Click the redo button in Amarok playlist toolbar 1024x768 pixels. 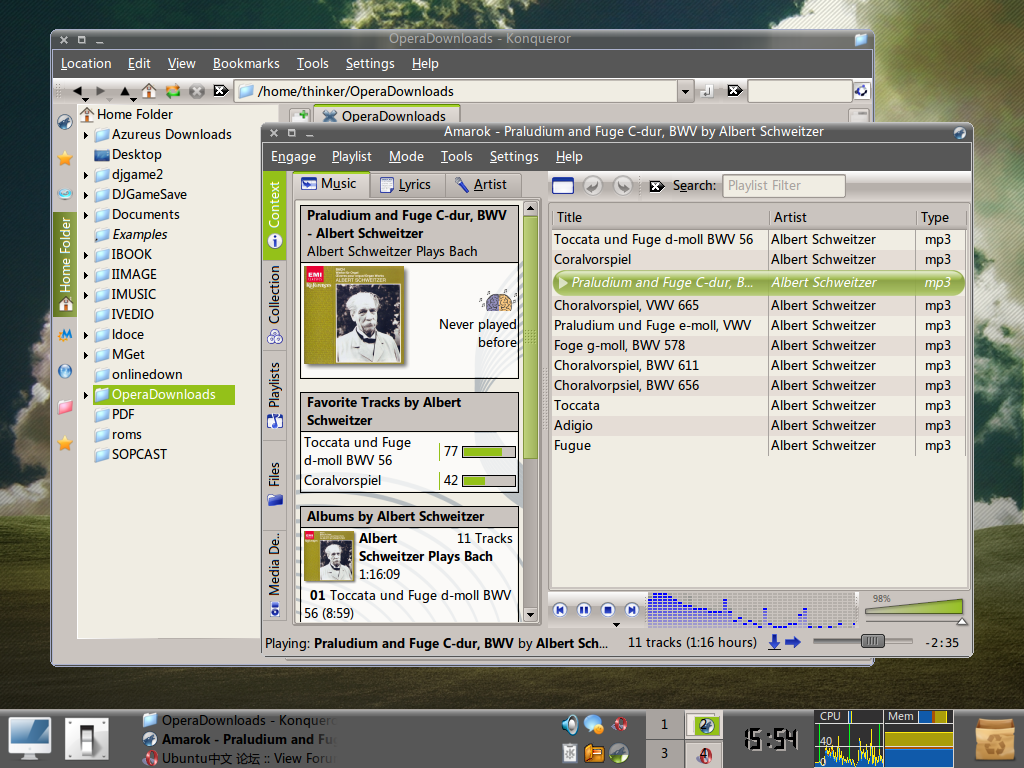point(622,186)
